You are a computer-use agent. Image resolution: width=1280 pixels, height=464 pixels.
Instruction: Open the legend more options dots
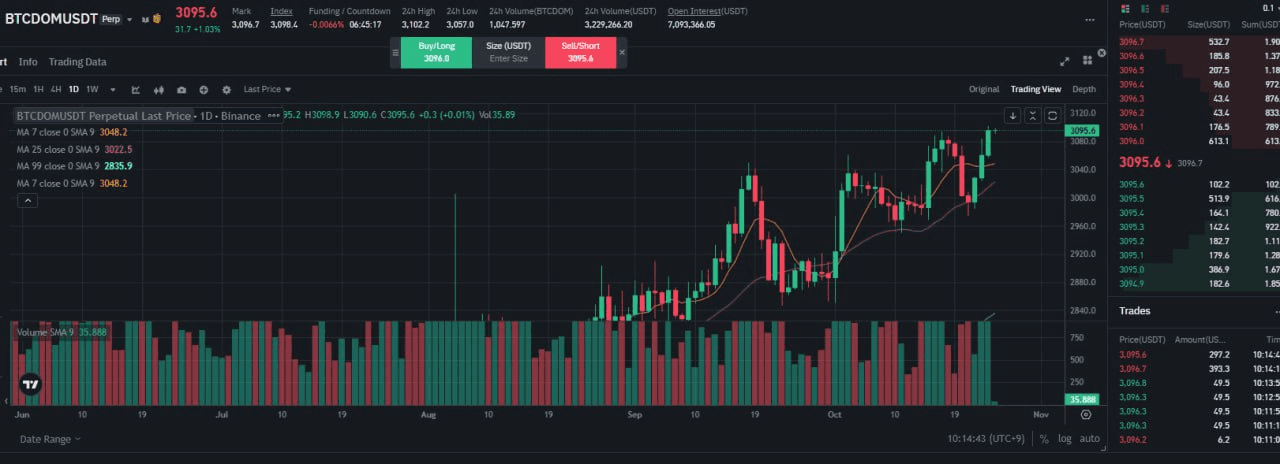[x=274, y=116]
